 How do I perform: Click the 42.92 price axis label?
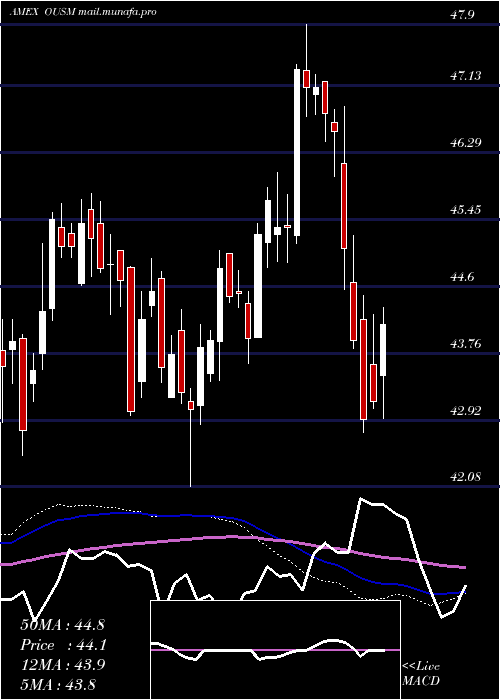click(x=465, y=411)
